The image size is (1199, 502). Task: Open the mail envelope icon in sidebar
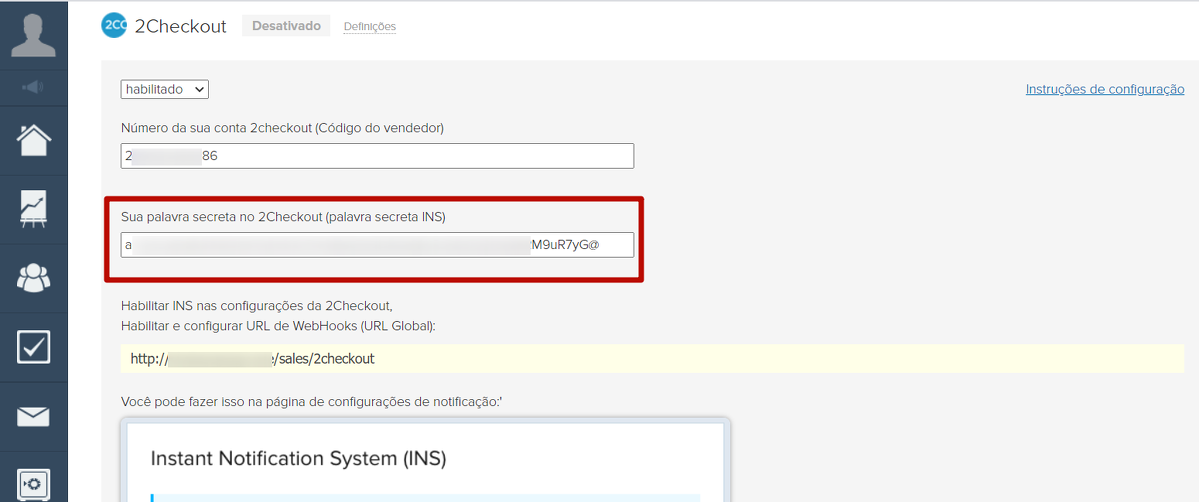click(33, 416)
